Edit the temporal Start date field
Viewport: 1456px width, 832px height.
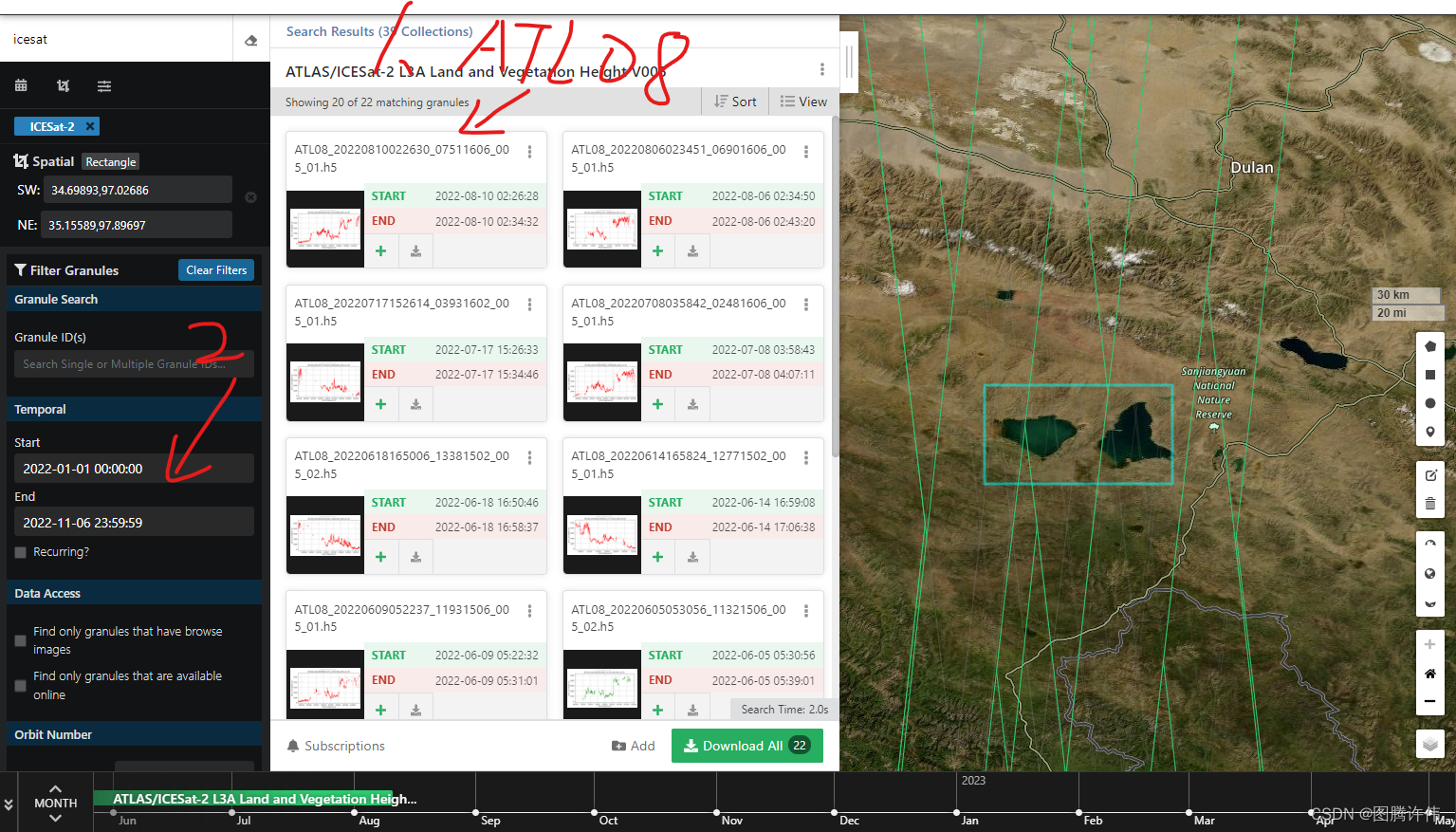click(134, 469)
